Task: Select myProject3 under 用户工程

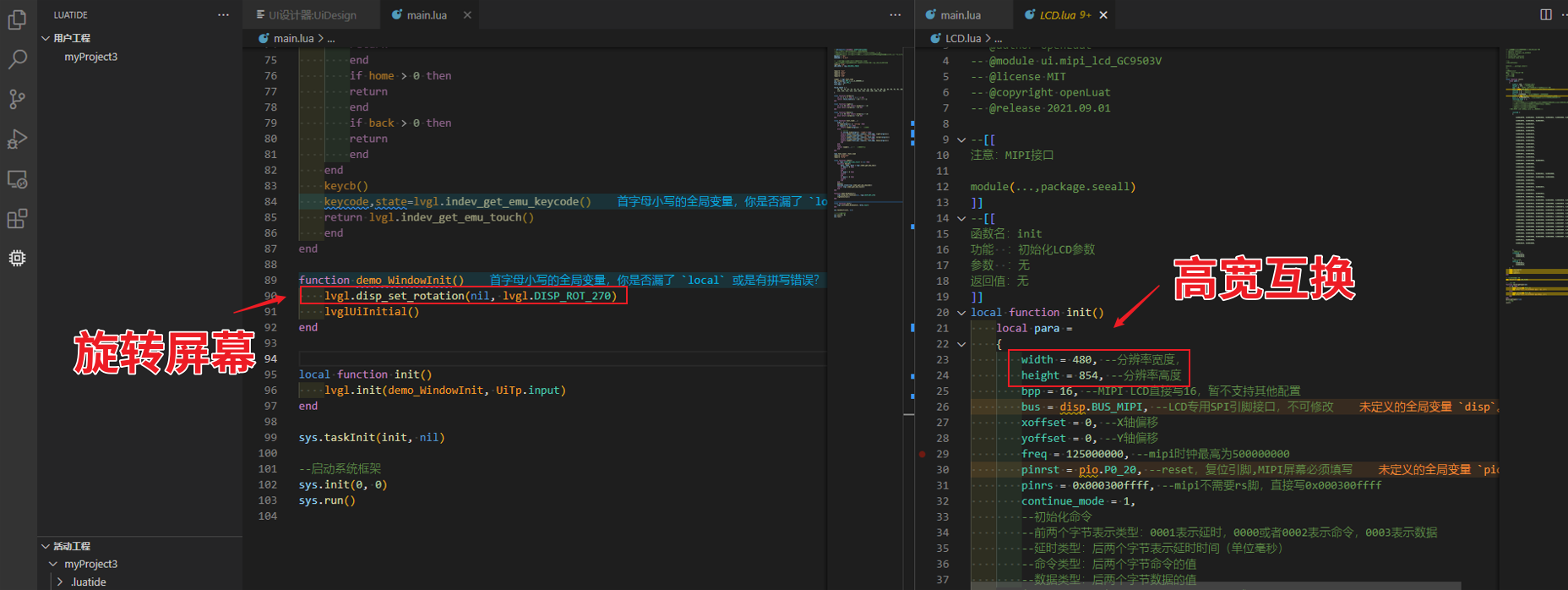Action: tap(90, 57)
